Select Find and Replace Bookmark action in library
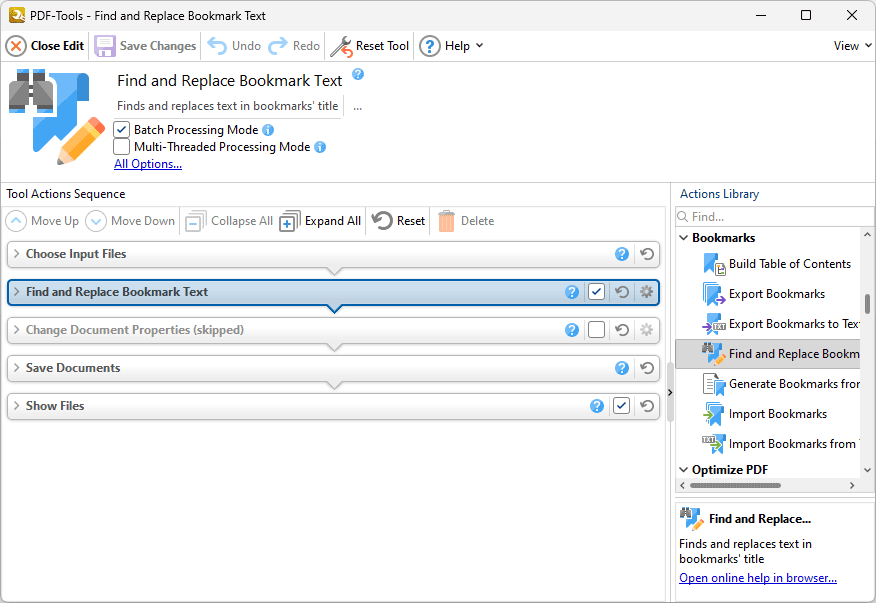Screen dimensions: 876x603 pyautogui.click(x=768, y=354)
